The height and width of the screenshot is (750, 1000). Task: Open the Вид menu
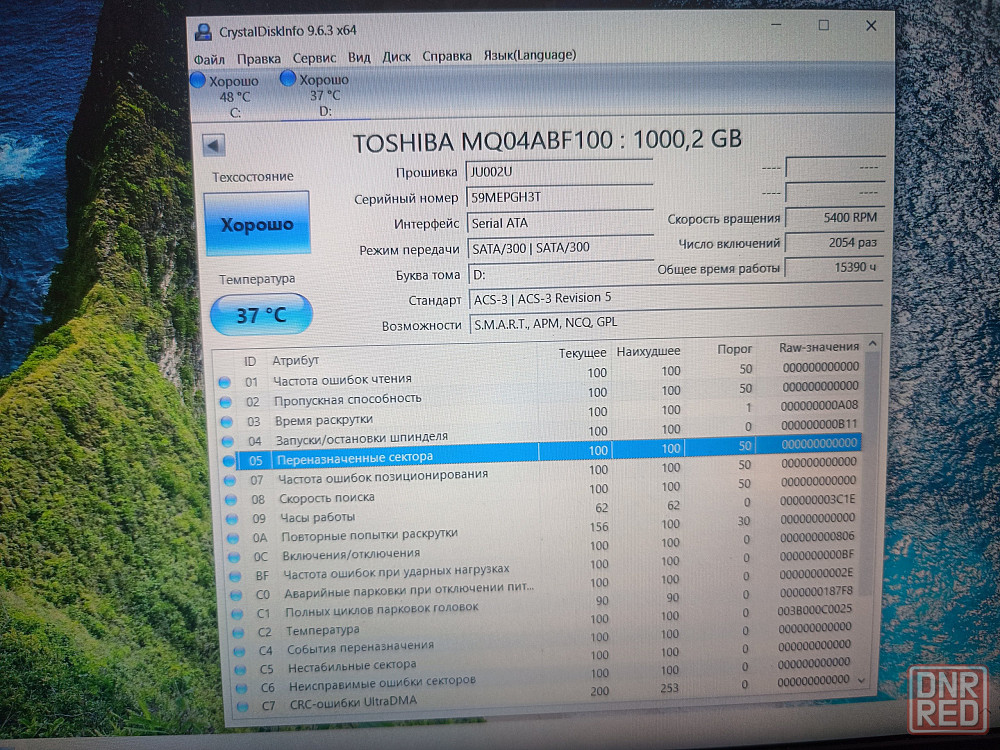tap(359, 57)
